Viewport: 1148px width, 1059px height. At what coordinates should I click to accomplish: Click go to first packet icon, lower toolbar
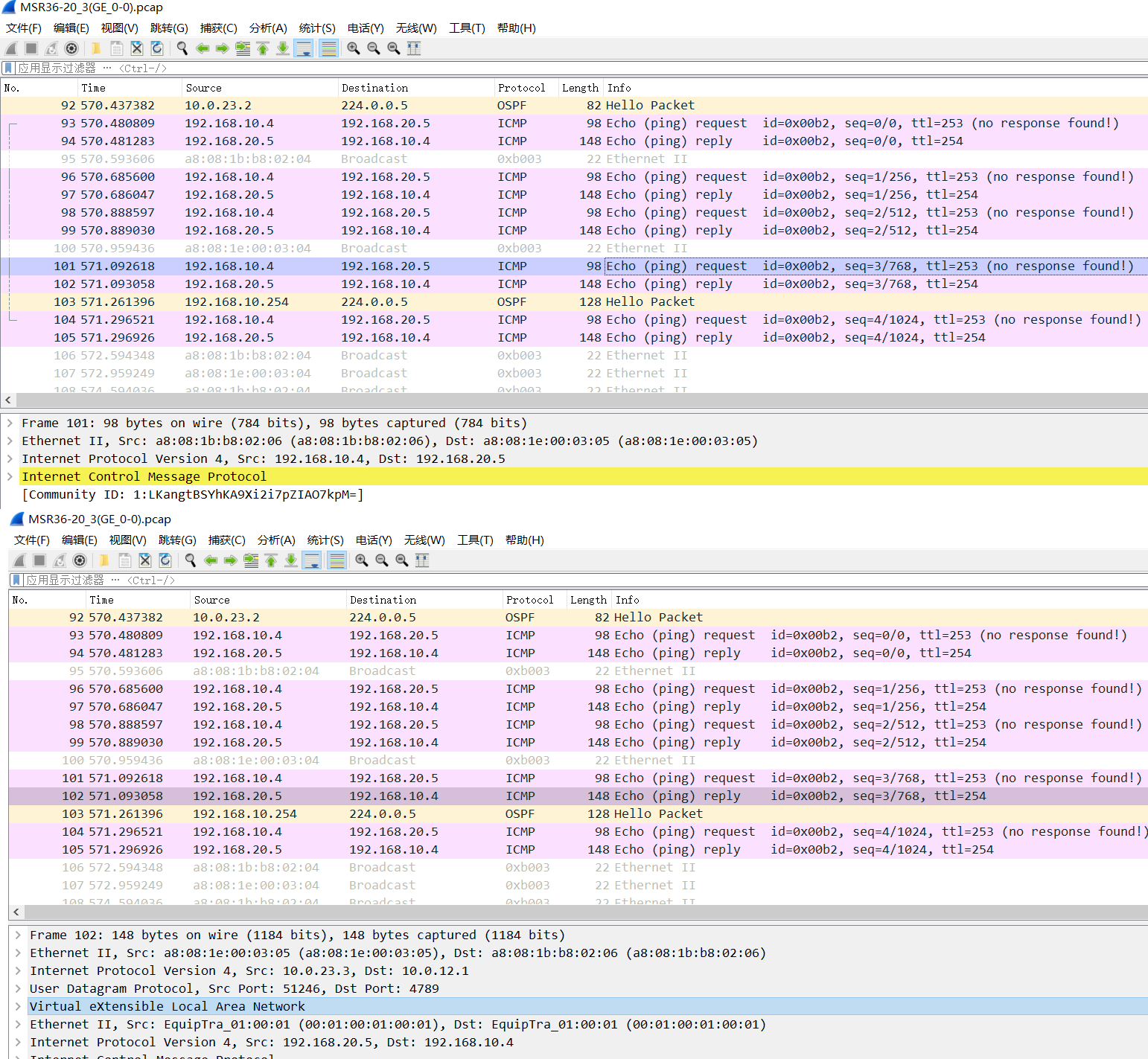[271, 560]
